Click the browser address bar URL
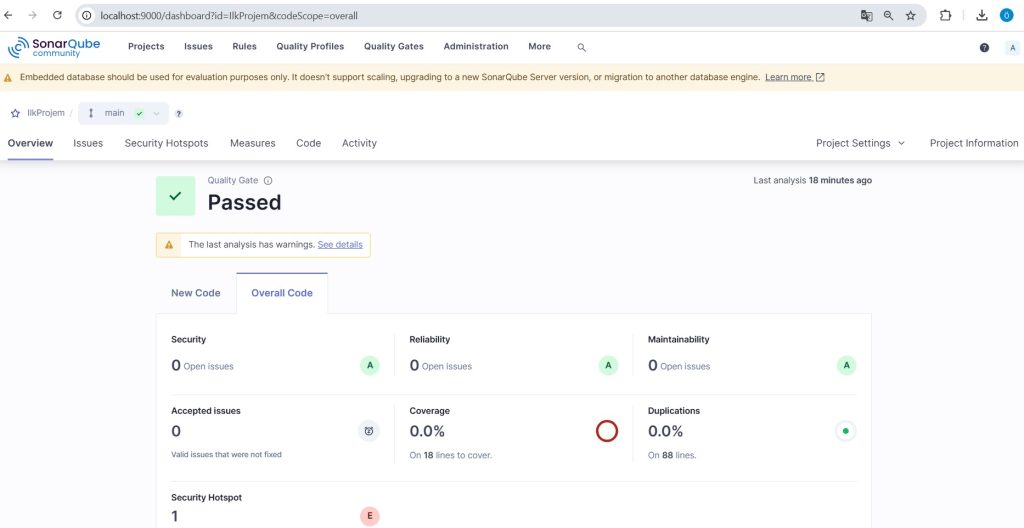This screenshot has width=1024, height=528. pyautogui.click(x=229, y=16)
